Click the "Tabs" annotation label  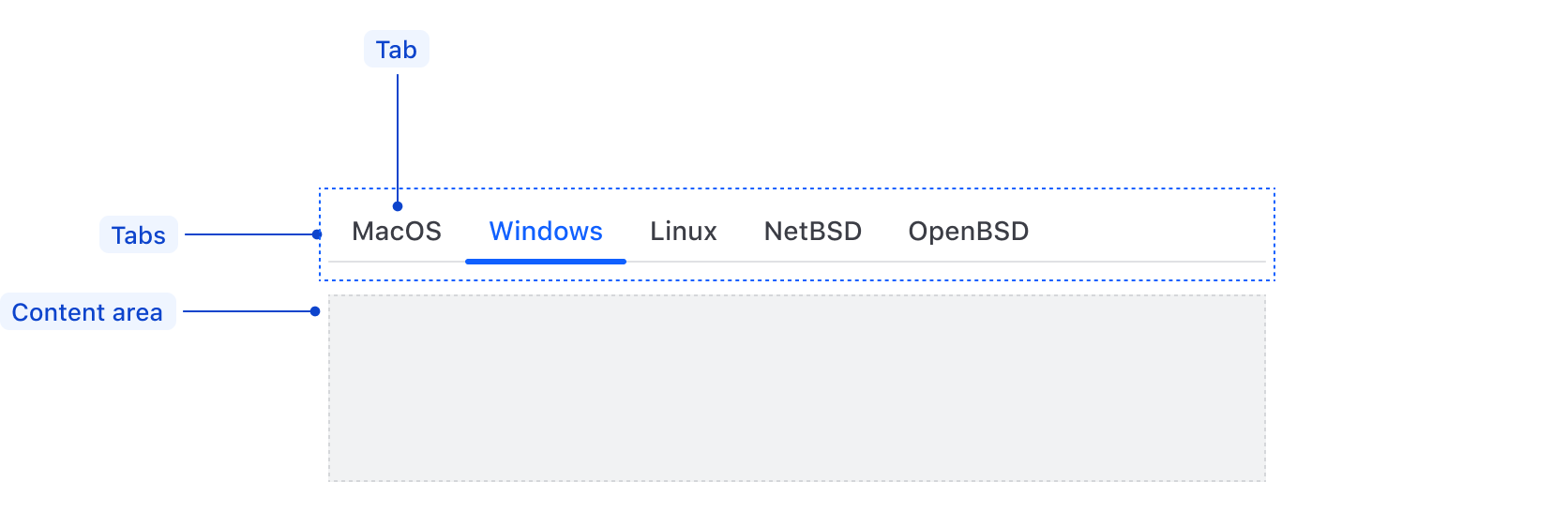(138, 235)
